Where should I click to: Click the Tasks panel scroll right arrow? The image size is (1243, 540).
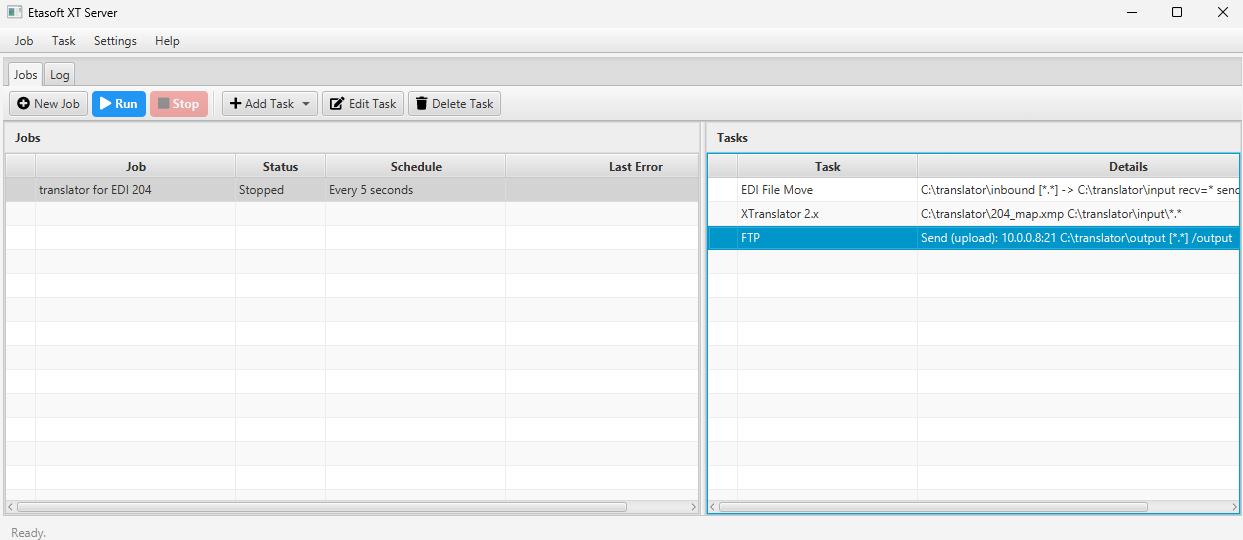[1234, 507]
